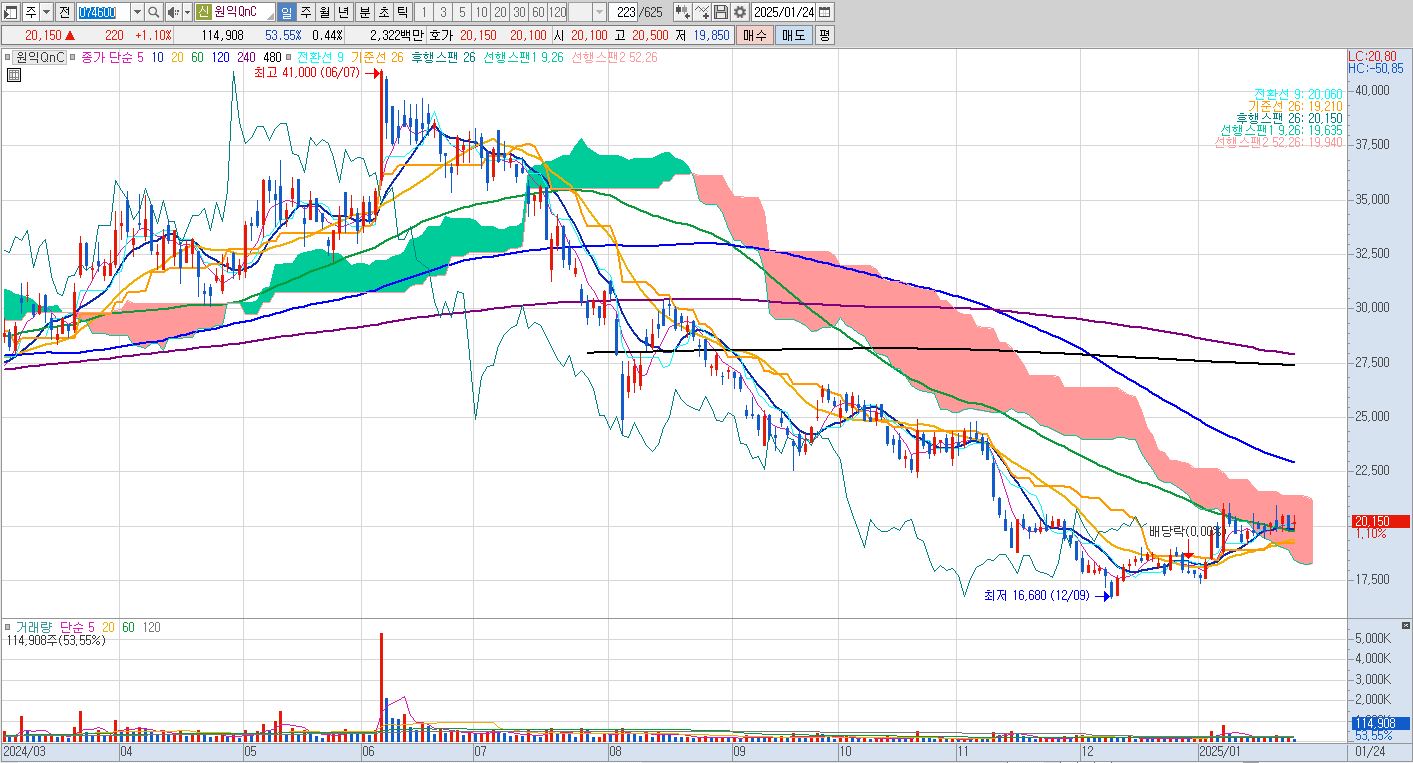Viewport: 1413px width, 763px height.
Task: Select the 120 interval preset
Action: pos(557,12)
